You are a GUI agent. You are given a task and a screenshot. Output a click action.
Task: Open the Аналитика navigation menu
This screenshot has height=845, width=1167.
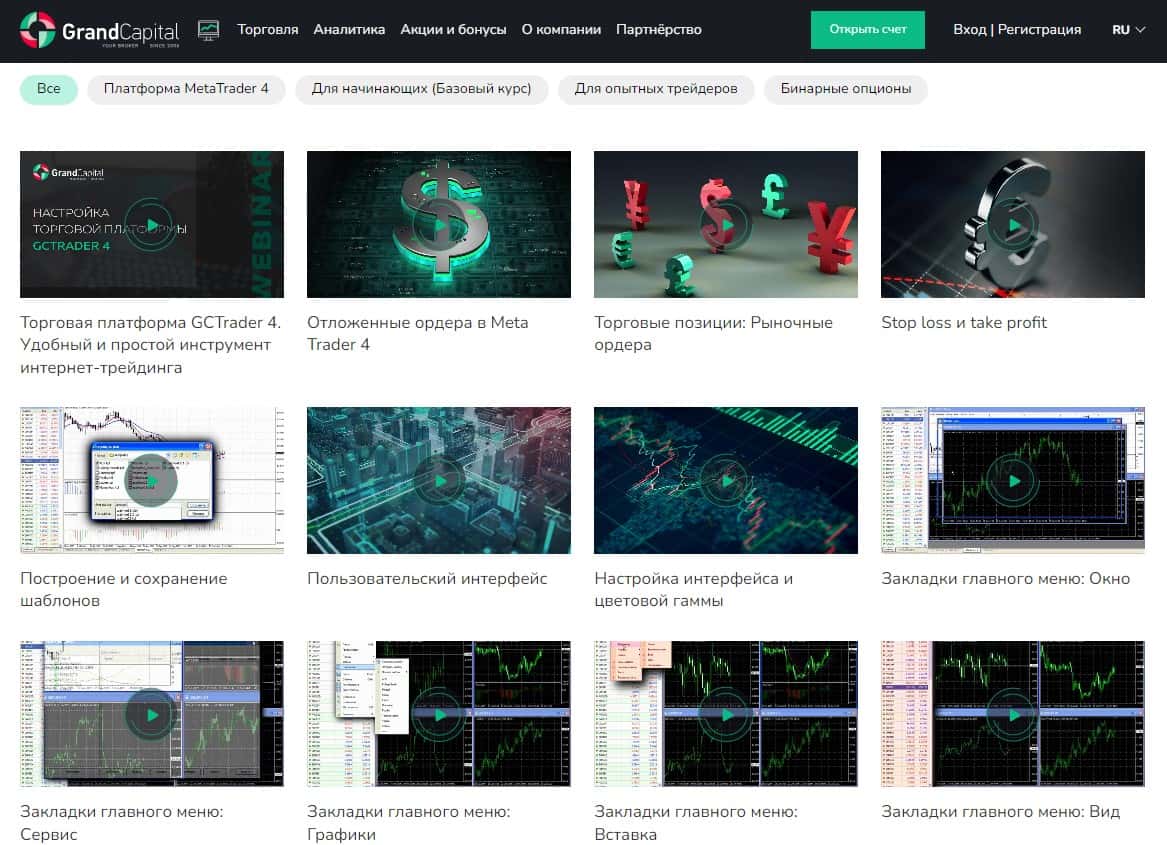pos(349,30)
